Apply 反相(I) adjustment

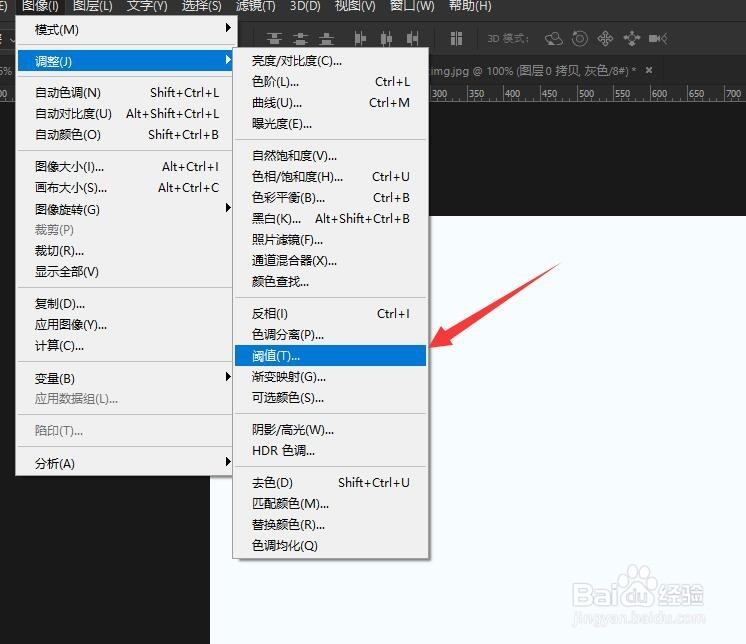click(331, 313)
